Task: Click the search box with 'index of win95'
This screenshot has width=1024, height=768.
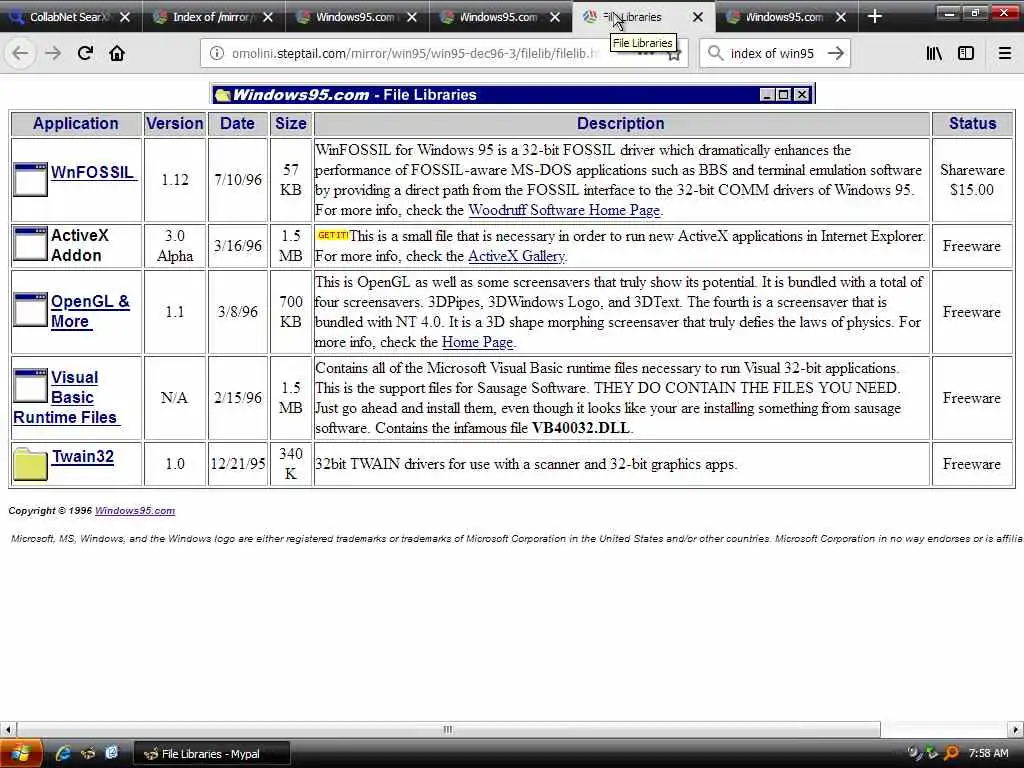Action: pyautogui.click(x=772, y=54)
